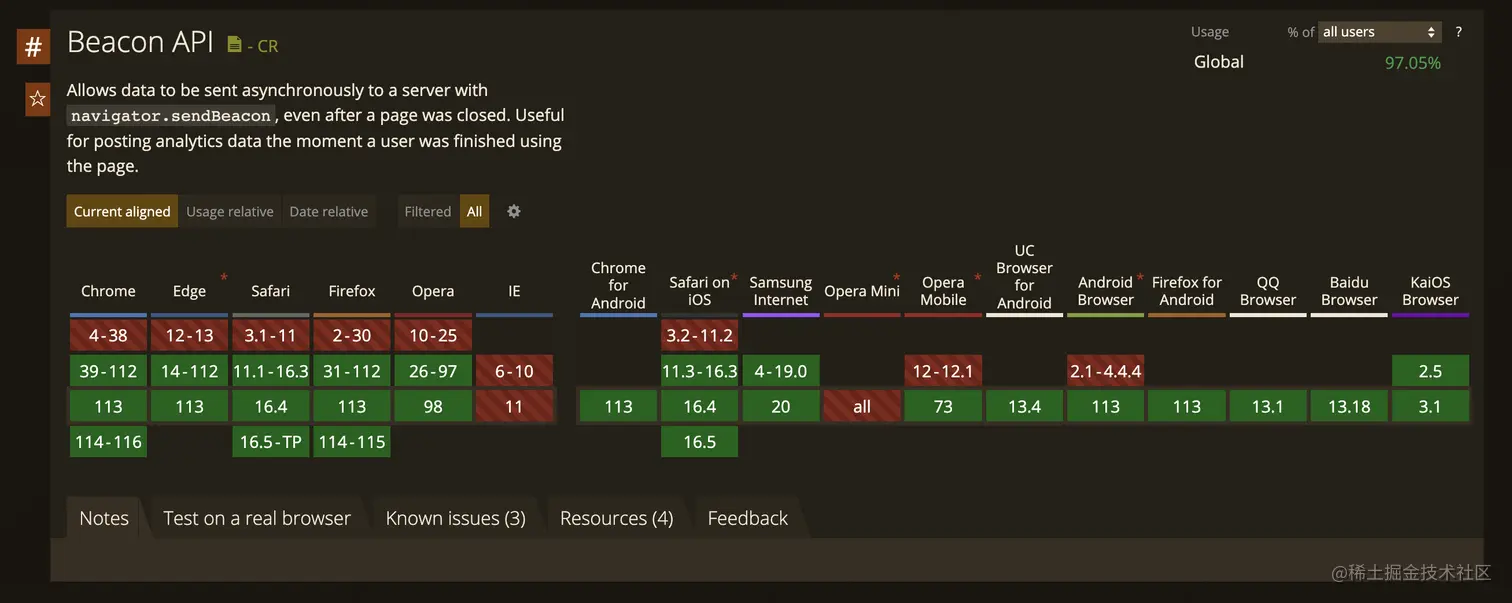The height and width of the screenshot is (603, 1512).
Task: Click the usage help question mark
Action: coord(1458,32)
